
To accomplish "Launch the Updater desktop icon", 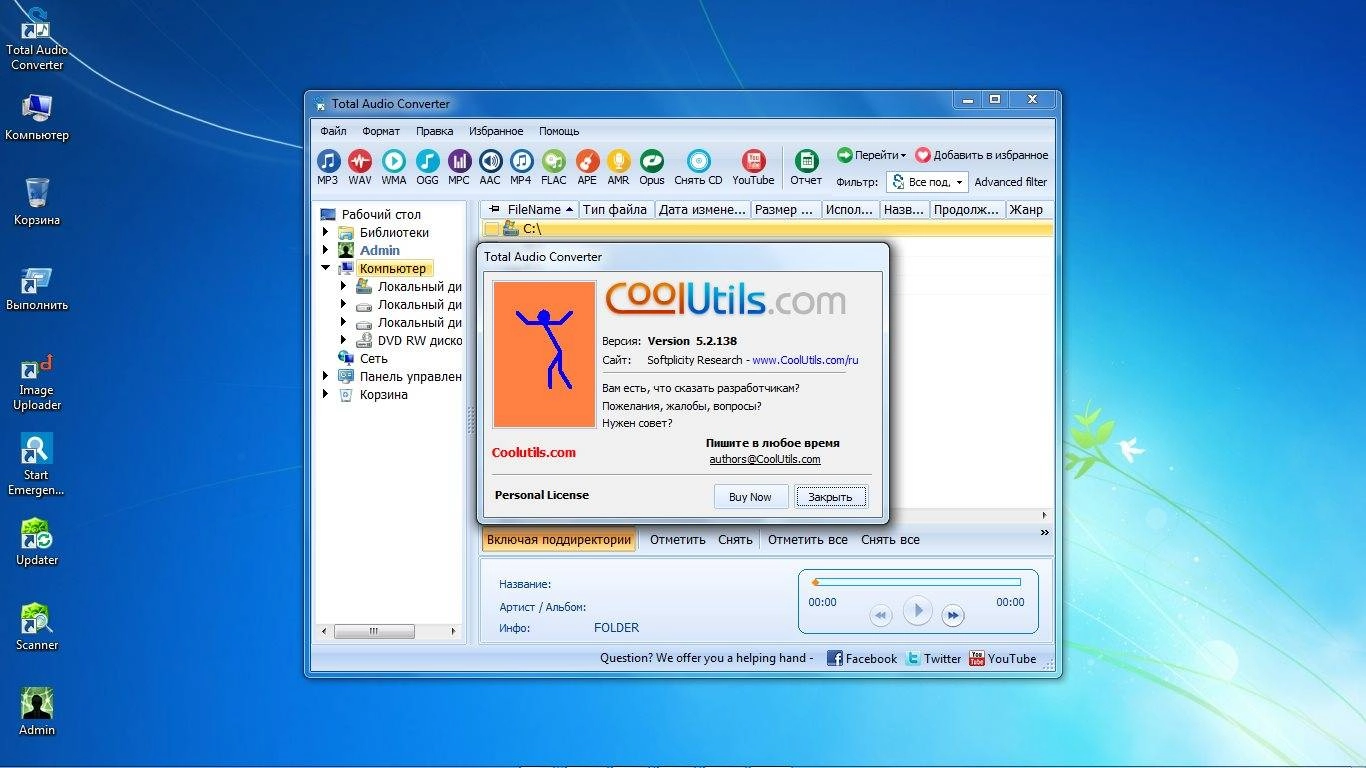I will coord(37,542).
